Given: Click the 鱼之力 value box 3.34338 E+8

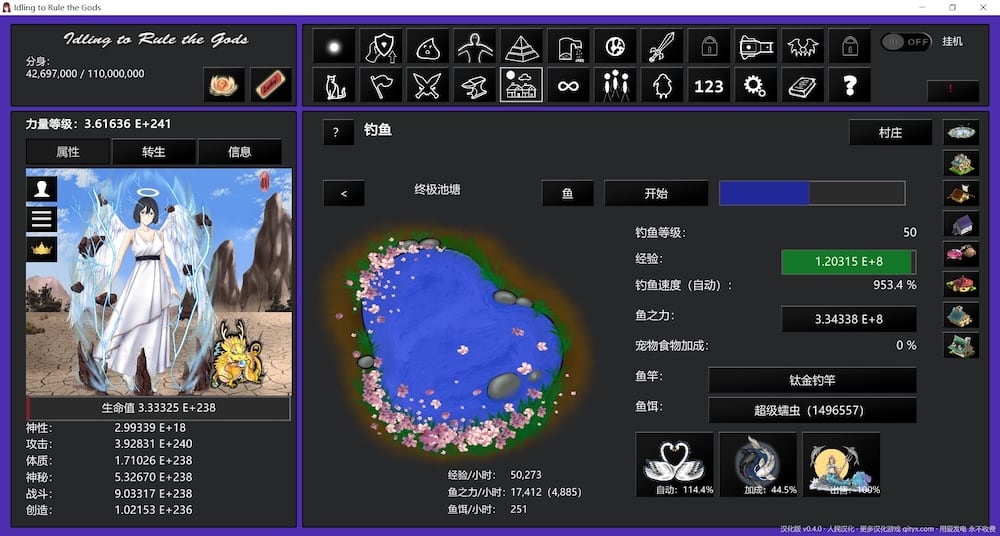Looking at the screenshot, I should pyautogui.click(x=849, y=319).
